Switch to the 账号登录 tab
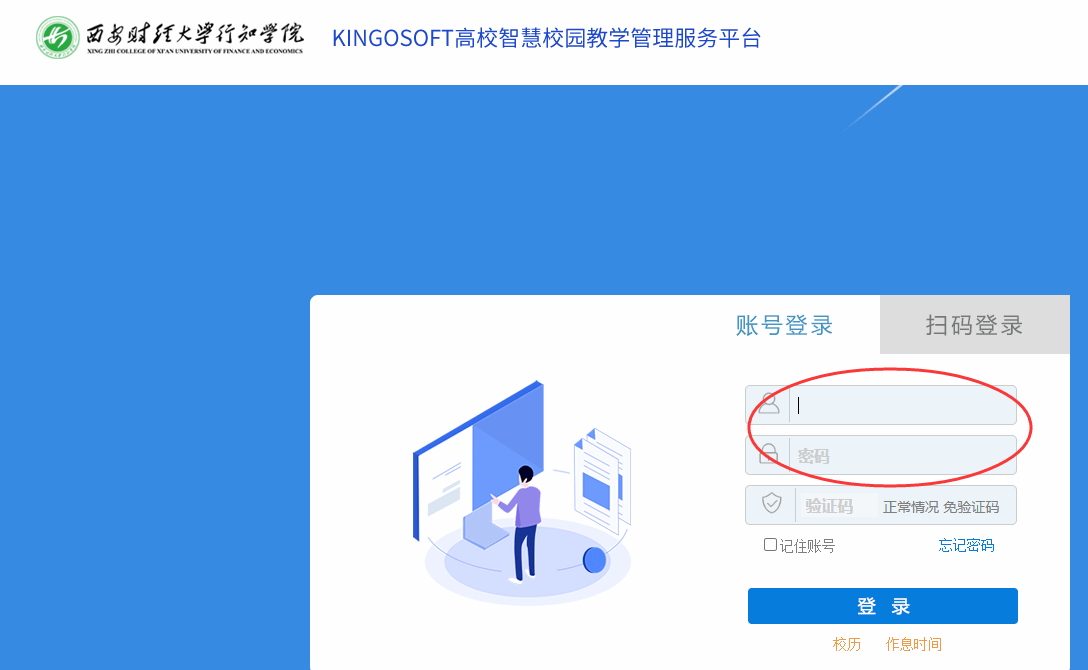Screen dimensions: 1088x670 click(x=784, y=325)
